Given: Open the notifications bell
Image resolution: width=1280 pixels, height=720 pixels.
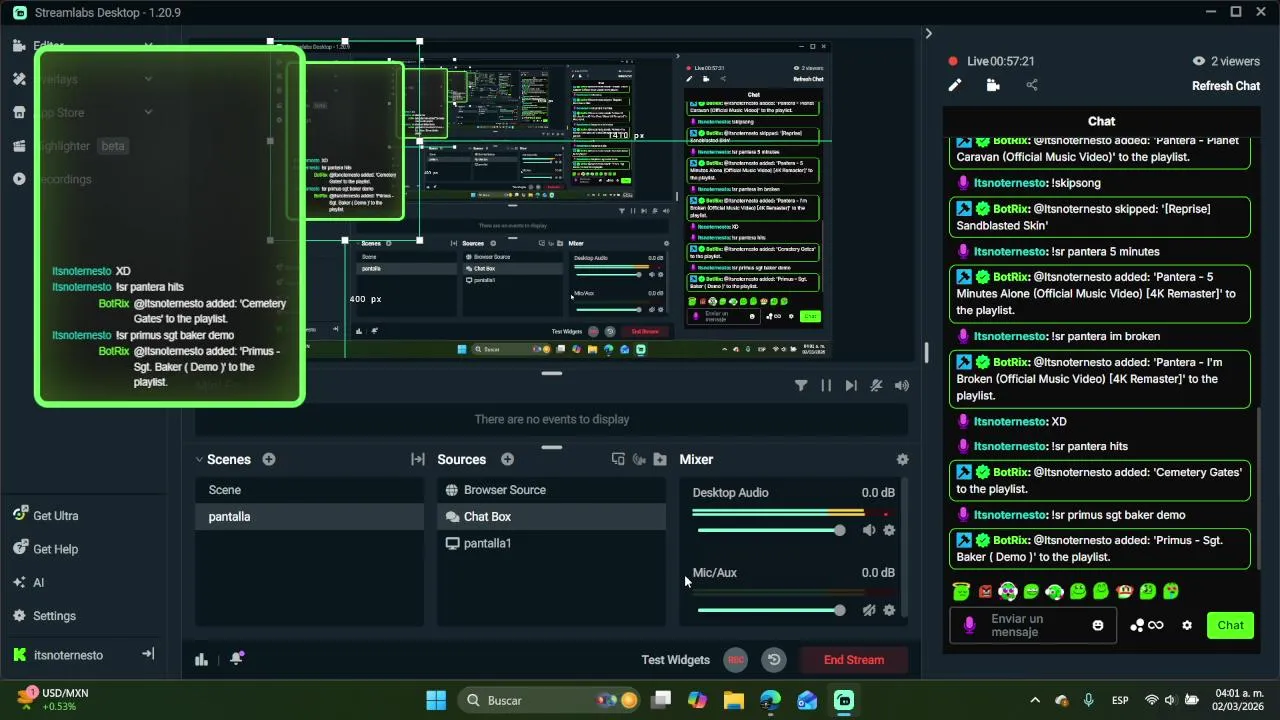Looking at the screenshot, I should (x=237, y=658).
